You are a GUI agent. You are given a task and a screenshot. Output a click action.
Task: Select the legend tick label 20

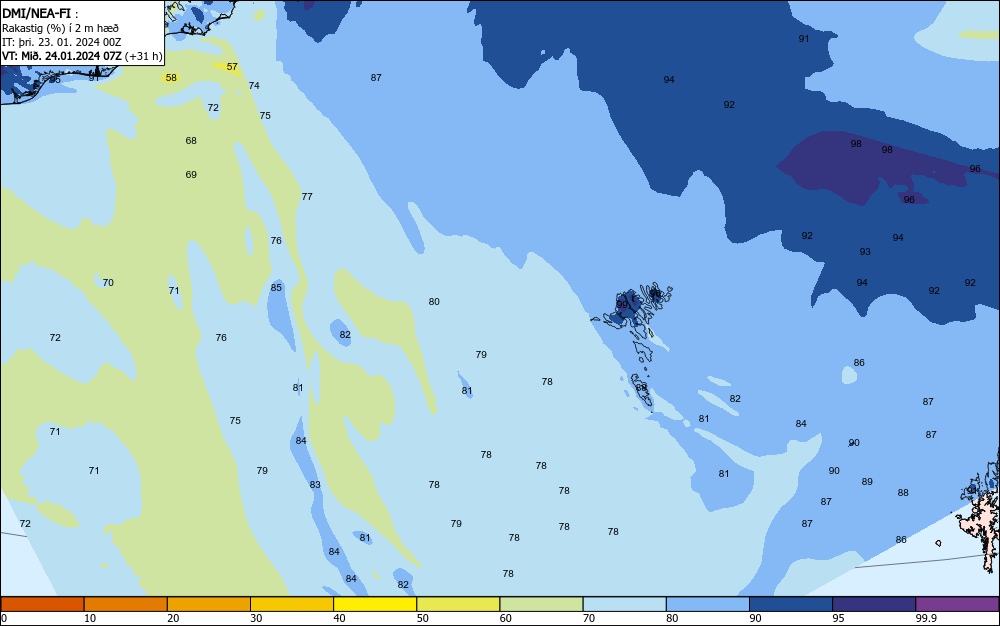tap(173, 618)
